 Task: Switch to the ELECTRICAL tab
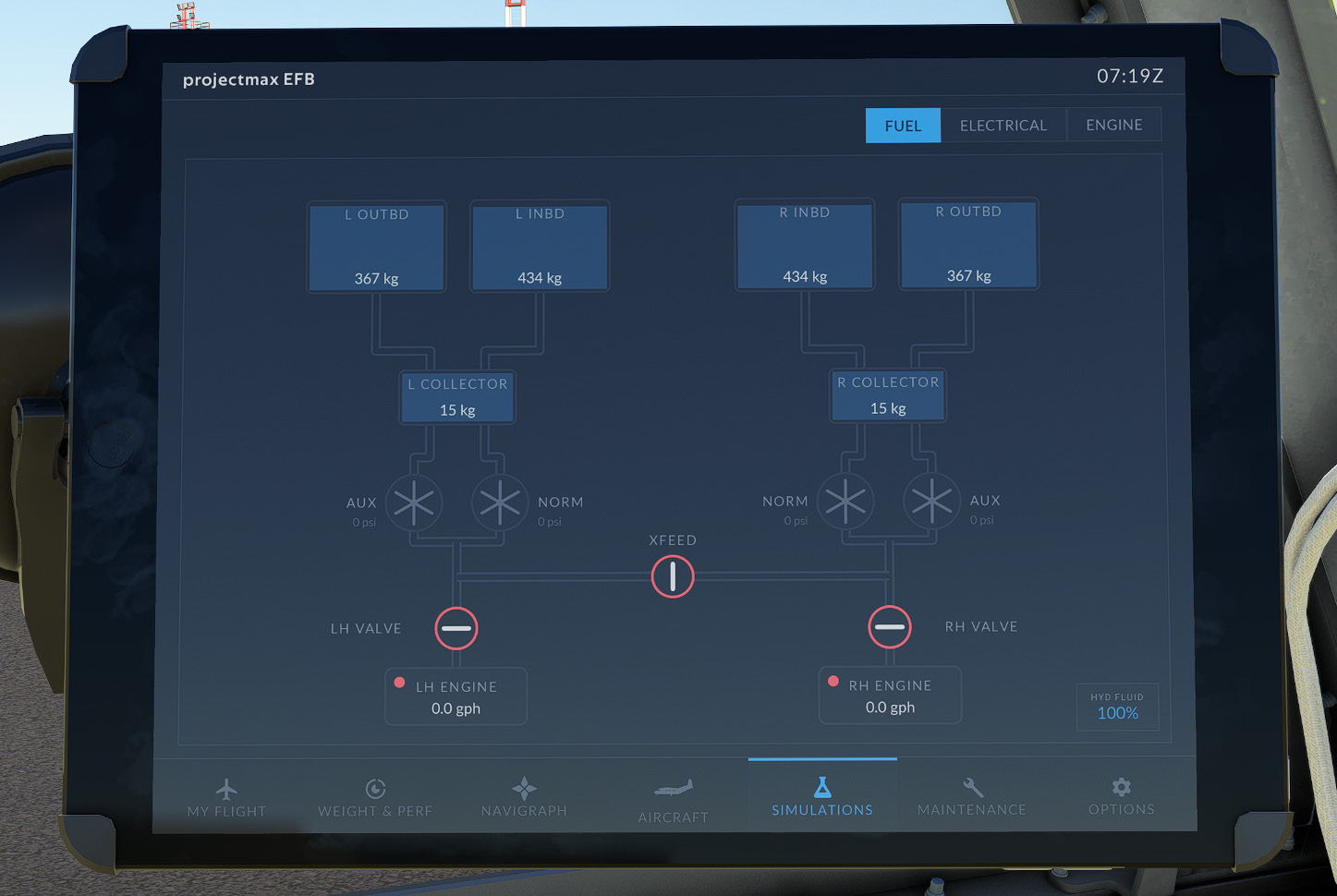1003,126
